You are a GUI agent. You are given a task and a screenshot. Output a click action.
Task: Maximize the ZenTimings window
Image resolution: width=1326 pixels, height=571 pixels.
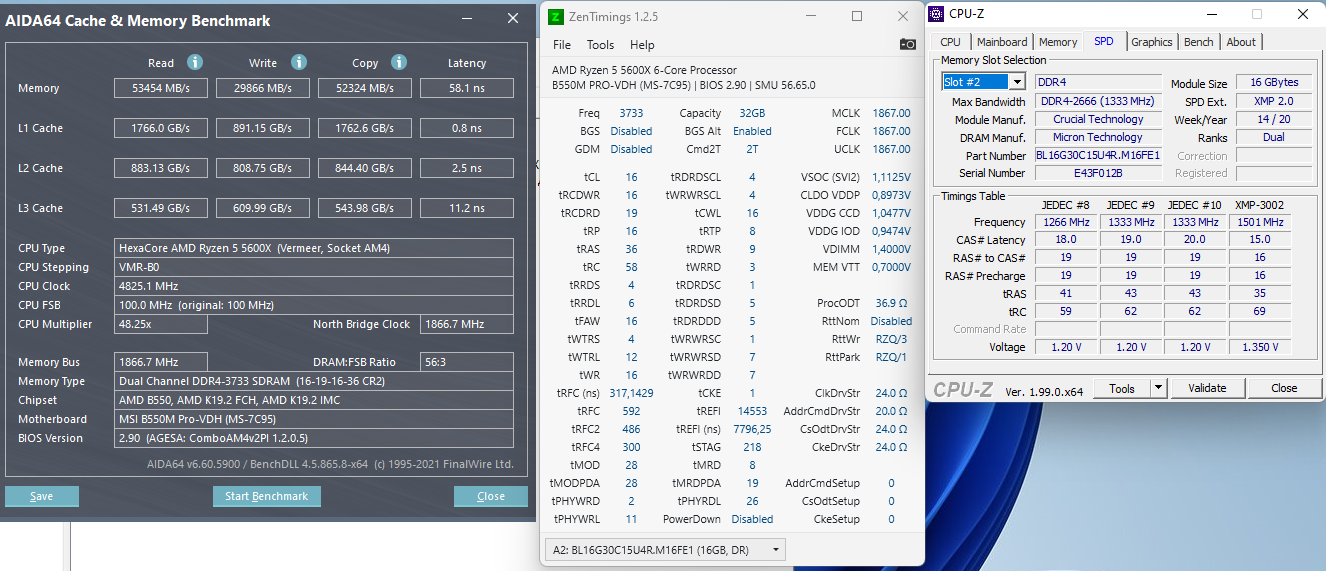pyautogui.click(x=857, y=17)
